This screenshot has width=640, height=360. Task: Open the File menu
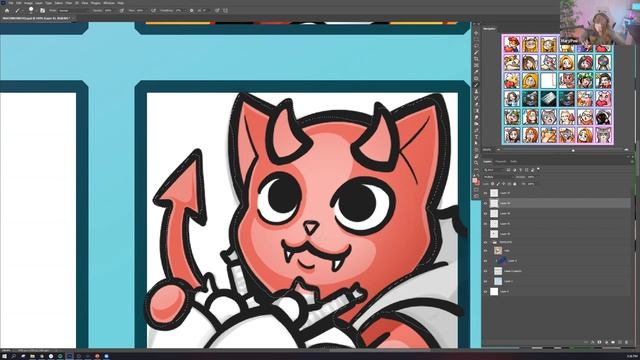(x=11, y=3)
